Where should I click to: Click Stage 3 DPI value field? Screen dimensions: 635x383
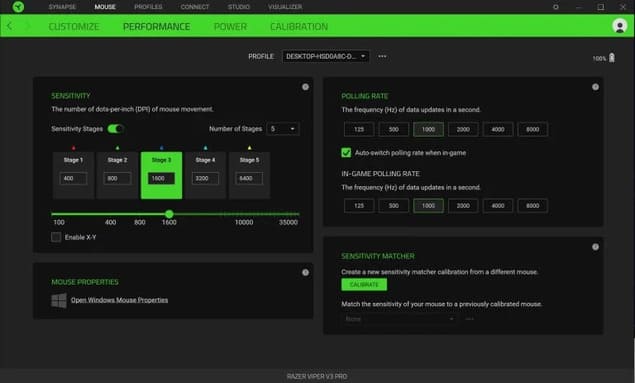coord(161,179)
